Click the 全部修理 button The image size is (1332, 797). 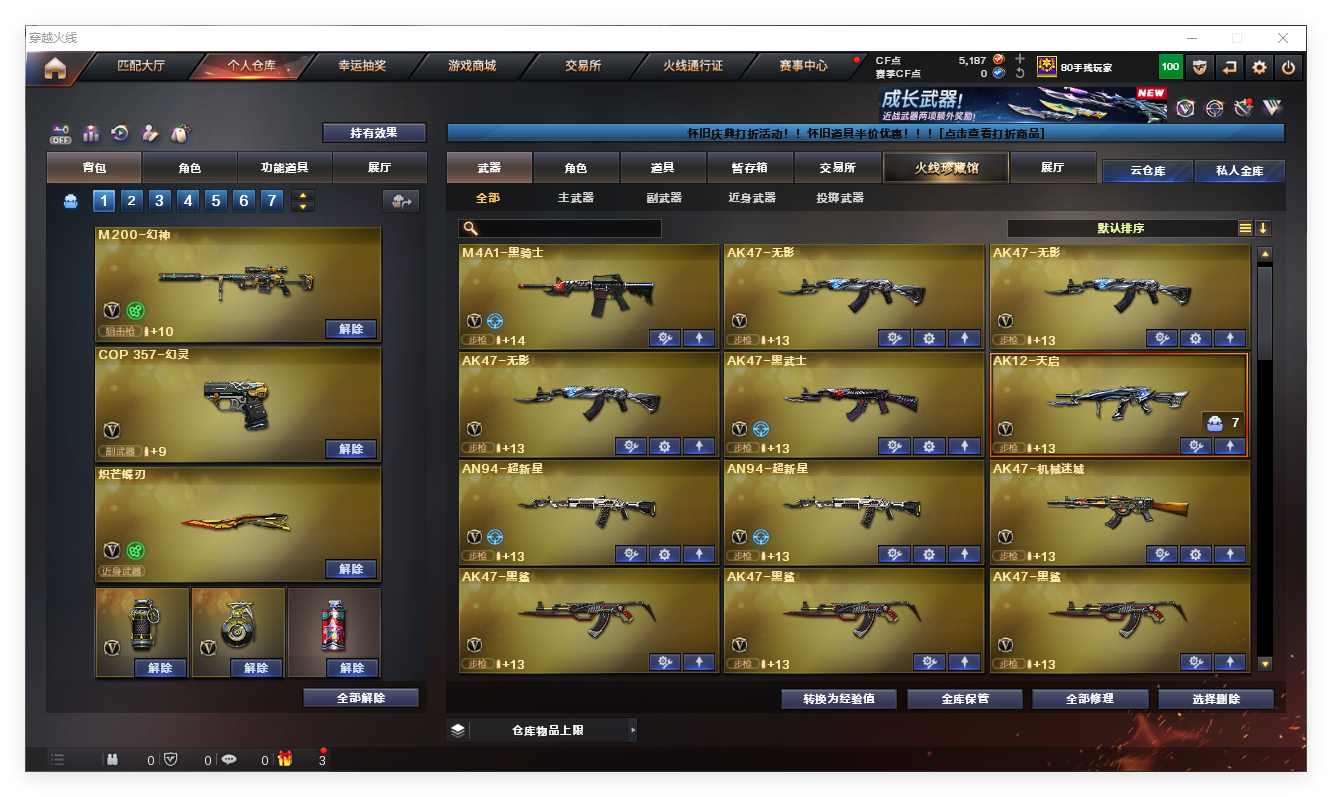[1089, 698]
